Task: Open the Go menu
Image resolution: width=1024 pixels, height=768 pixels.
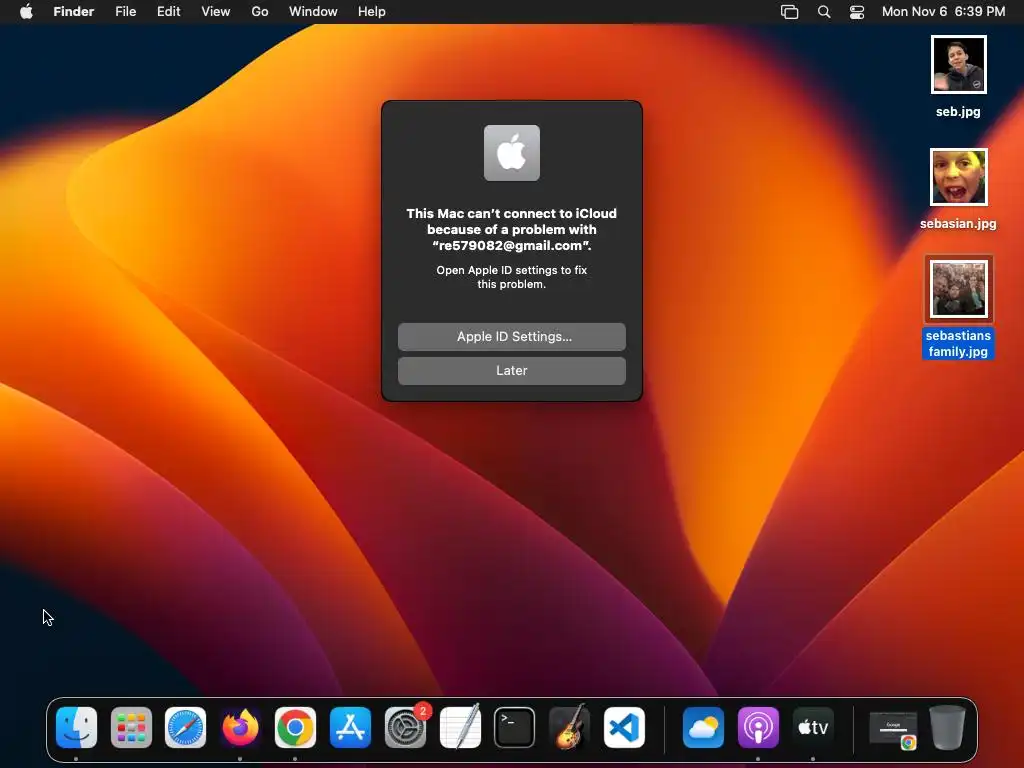Action: pyautogui.click(x=260, y=12)
